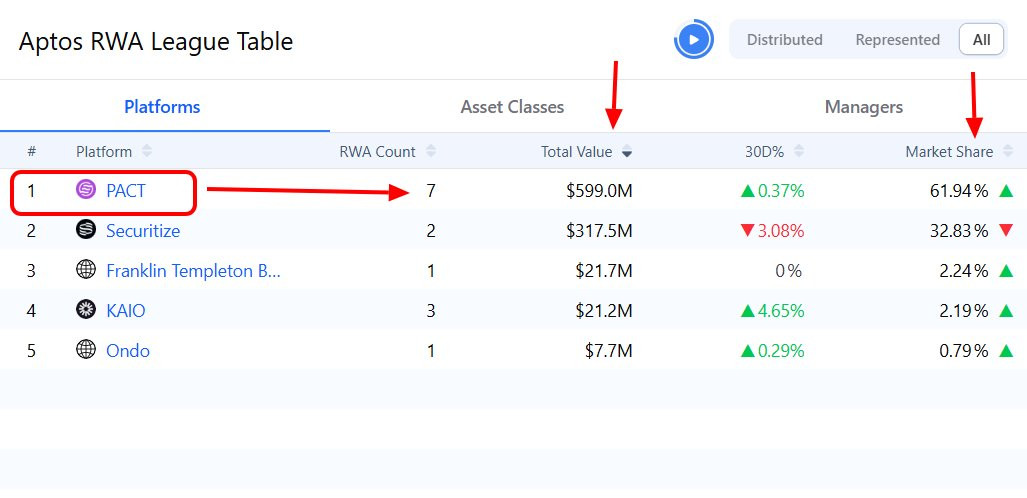Open the Securitize platform link
The height and width of the screenshot is (498, 1027).
click(143, 231)
